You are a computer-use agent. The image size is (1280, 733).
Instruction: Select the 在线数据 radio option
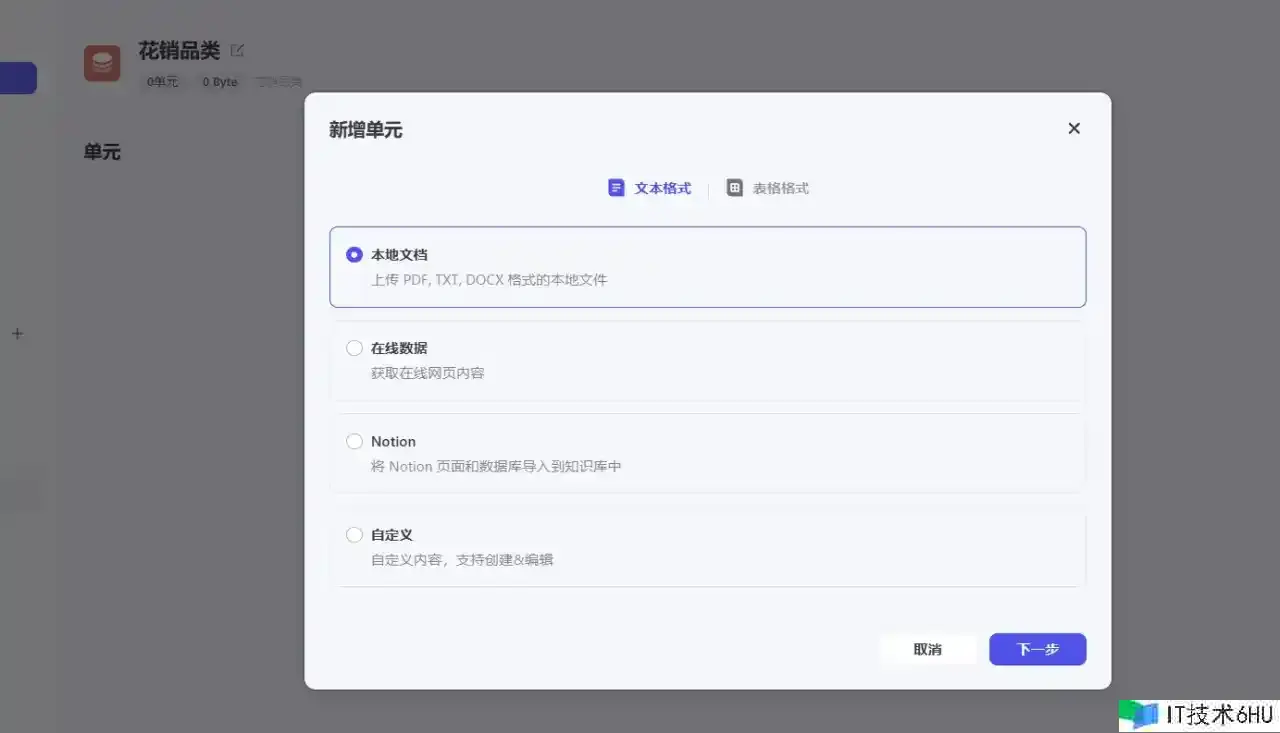(354, 348)
